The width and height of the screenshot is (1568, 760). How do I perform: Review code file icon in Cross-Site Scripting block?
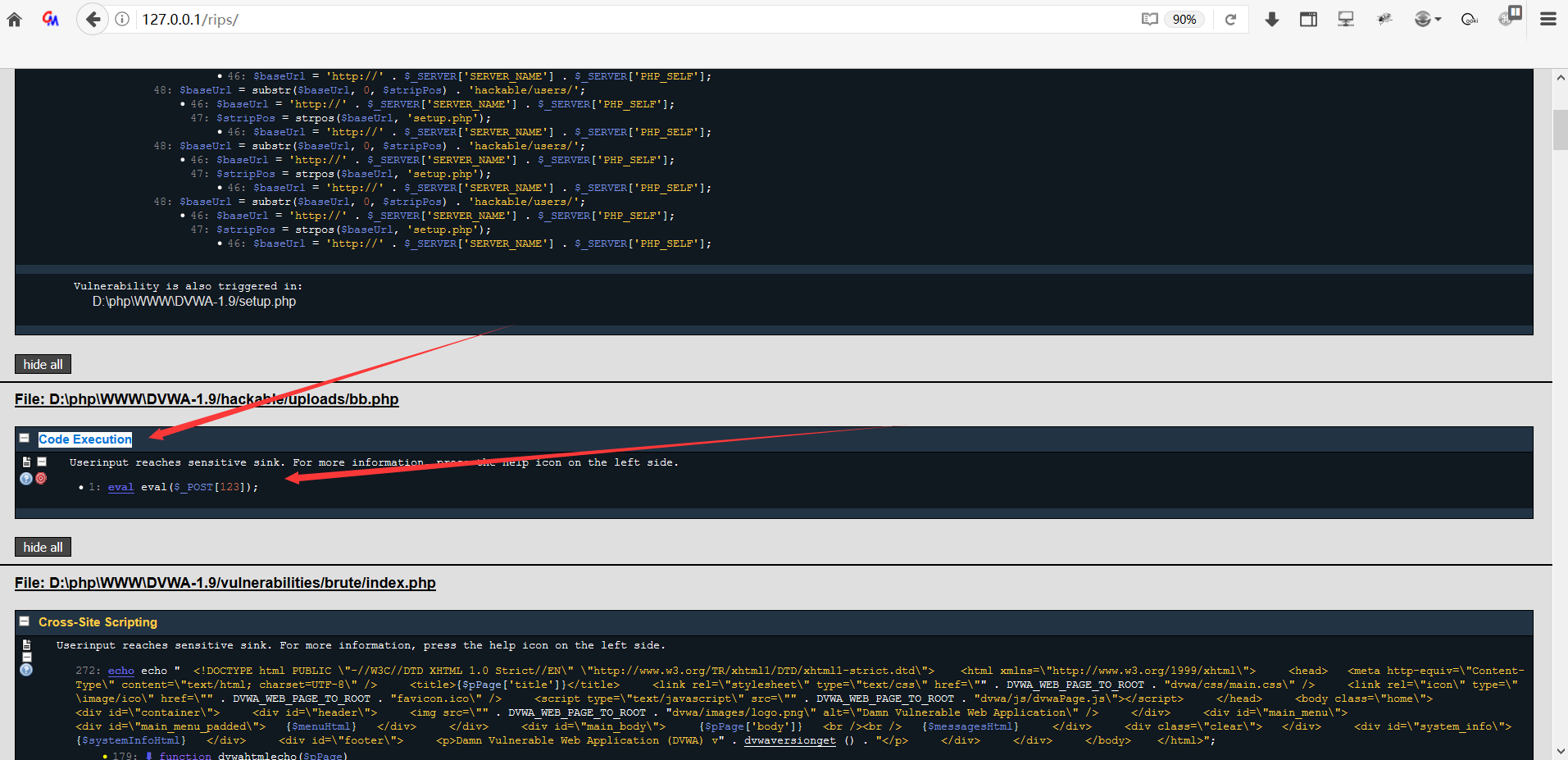(26, 645)
